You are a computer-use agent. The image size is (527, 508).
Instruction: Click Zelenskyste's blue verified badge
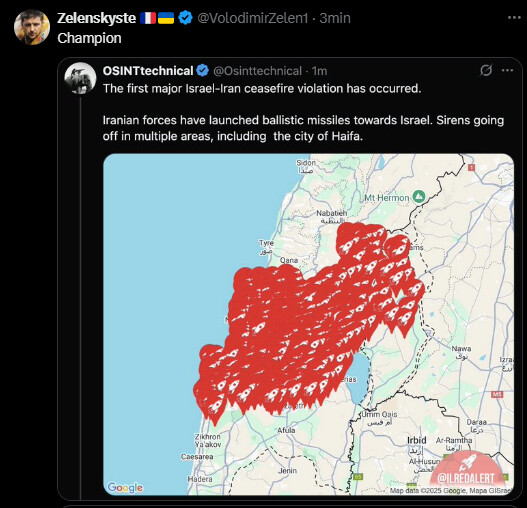pos(185,18)
